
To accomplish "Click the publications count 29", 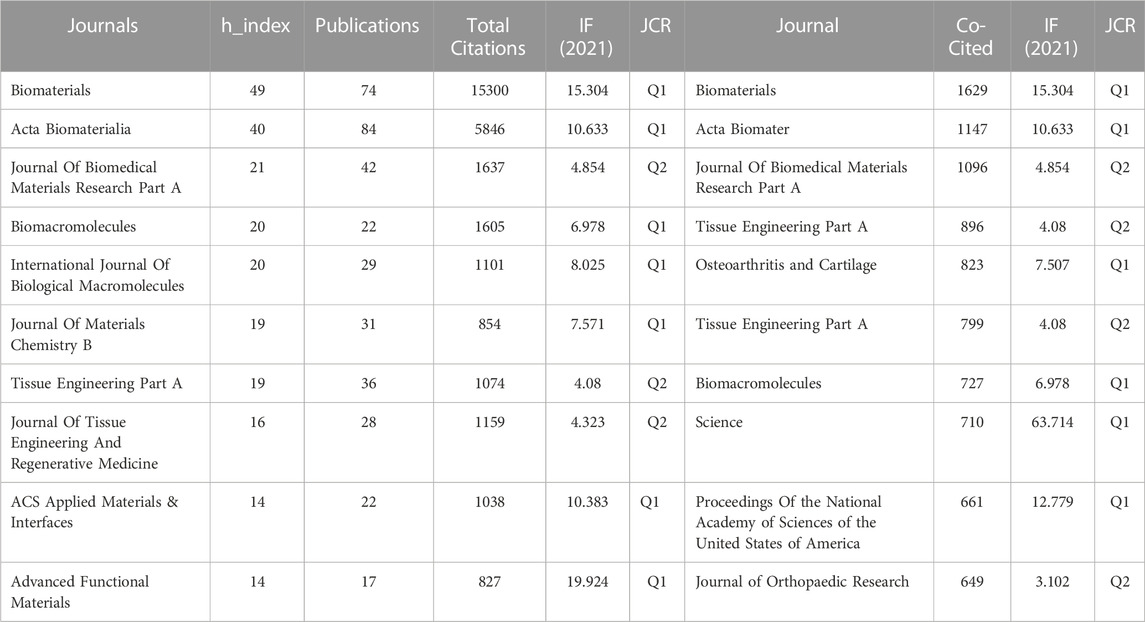I will 368,265.
